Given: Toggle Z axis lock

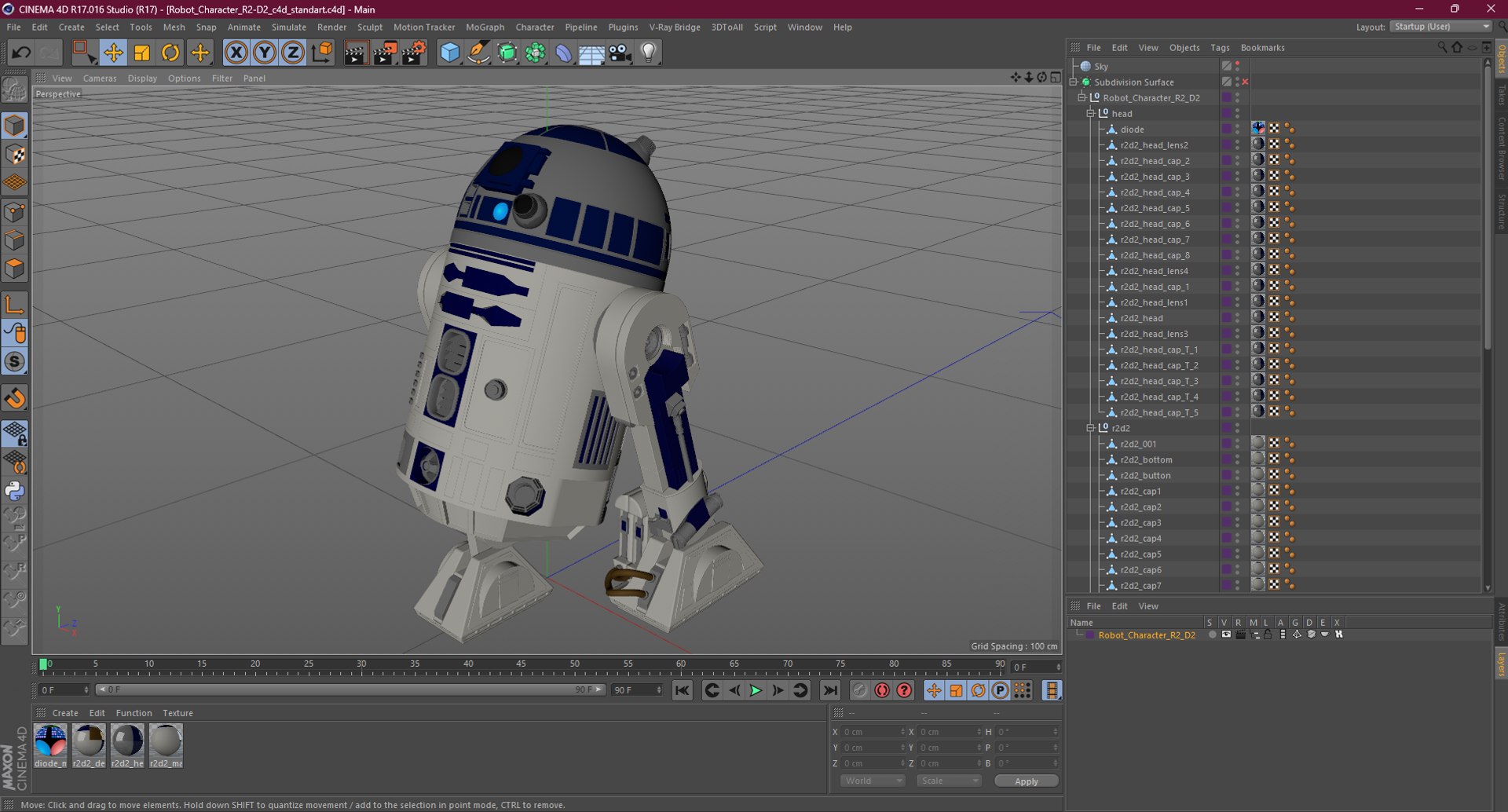Looking at the screenshot, I should tap(293, 53).
